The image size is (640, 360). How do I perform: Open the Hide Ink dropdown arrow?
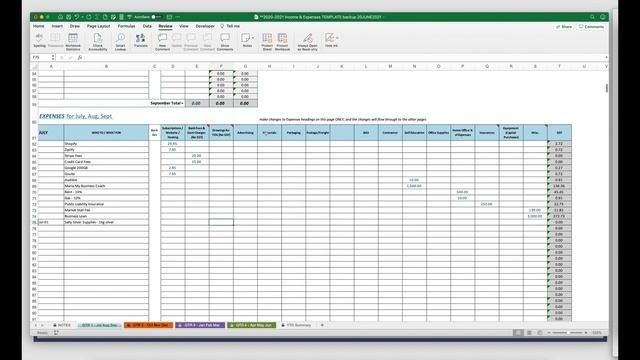pyautogui.click(x=337, y=38)
